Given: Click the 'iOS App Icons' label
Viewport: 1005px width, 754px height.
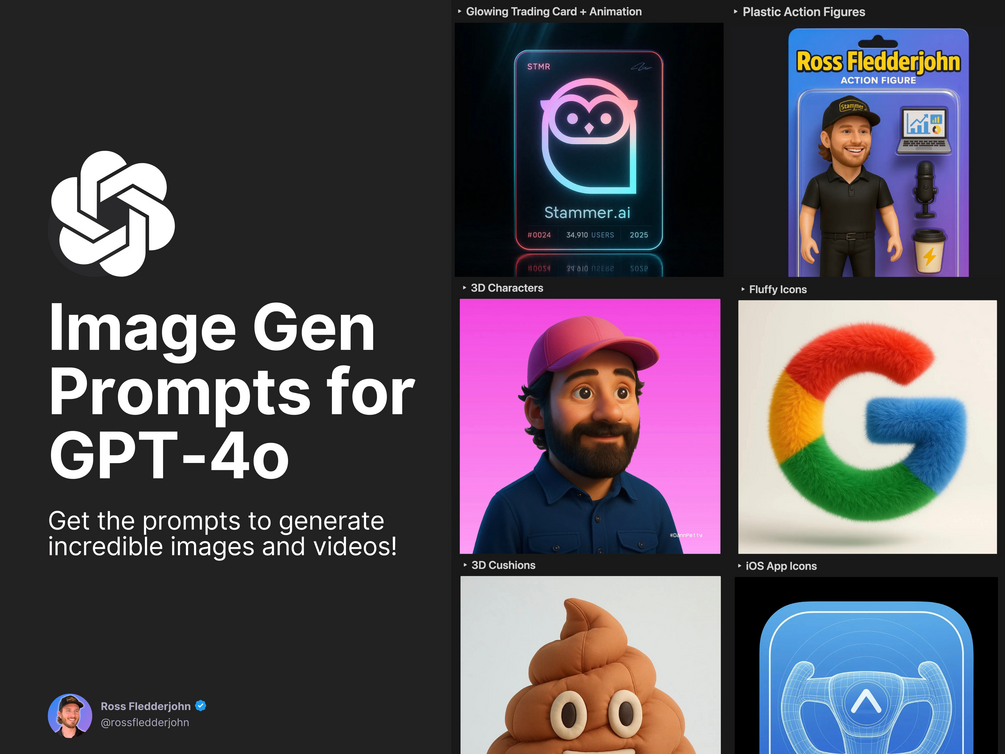Looking at the screenshot, I should coord(781,566).
